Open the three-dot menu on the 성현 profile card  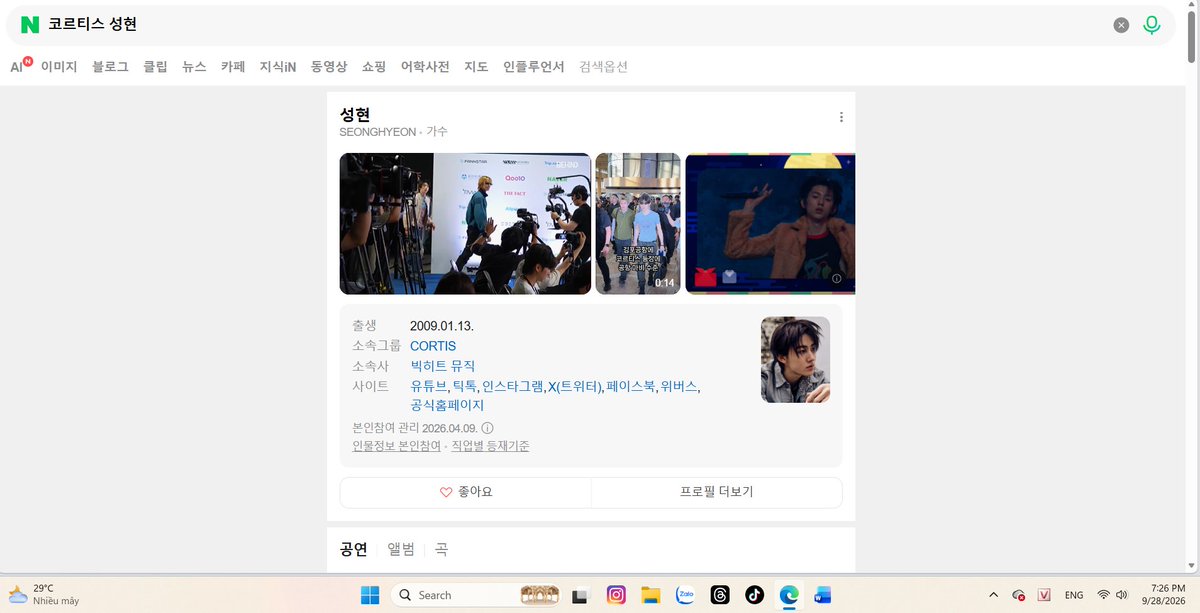pyautogui.click(x=841, y=117)
